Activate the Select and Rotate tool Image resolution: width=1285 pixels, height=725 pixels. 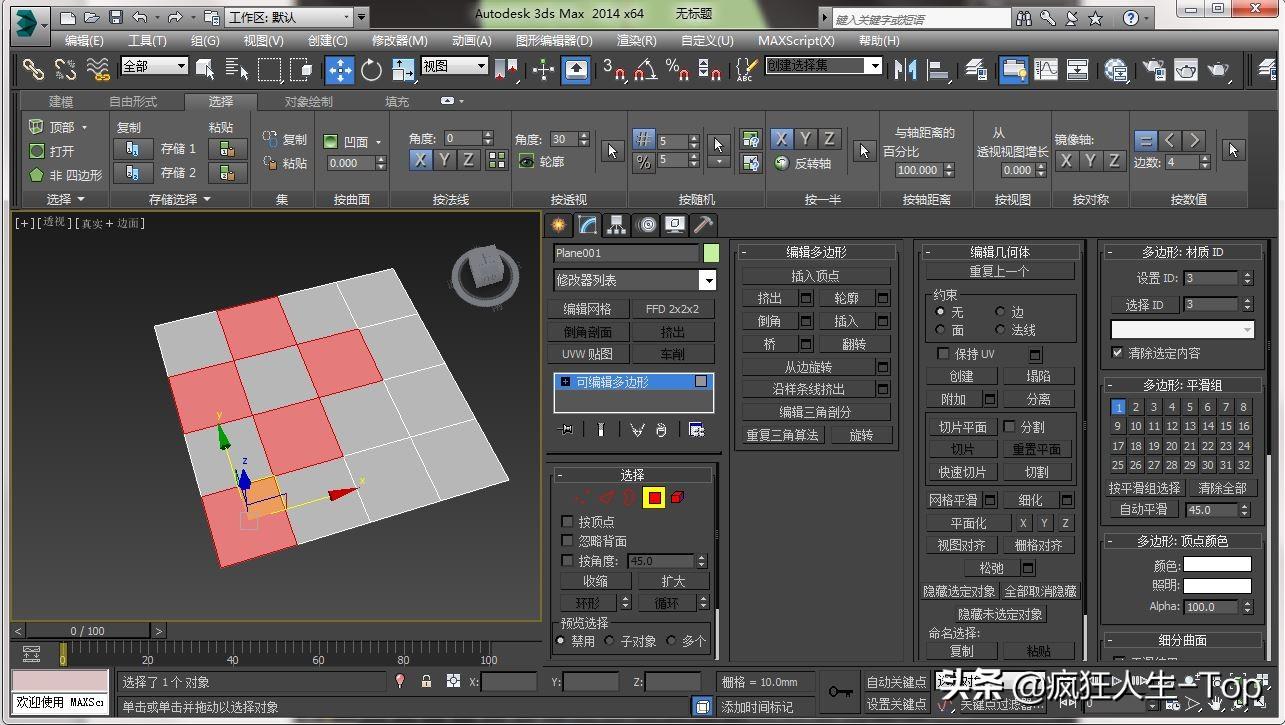372,69
